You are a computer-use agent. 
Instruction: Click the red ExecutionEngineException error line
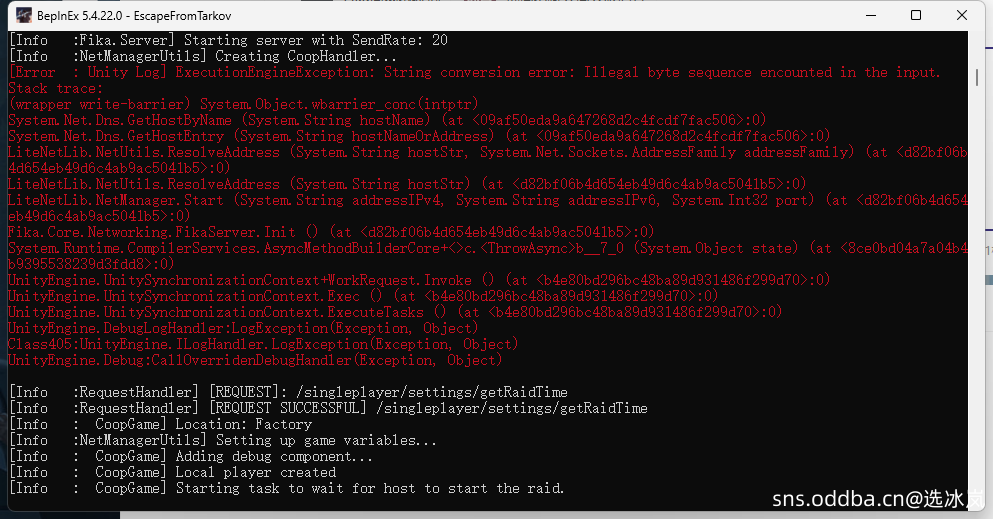tap(474, 72)
